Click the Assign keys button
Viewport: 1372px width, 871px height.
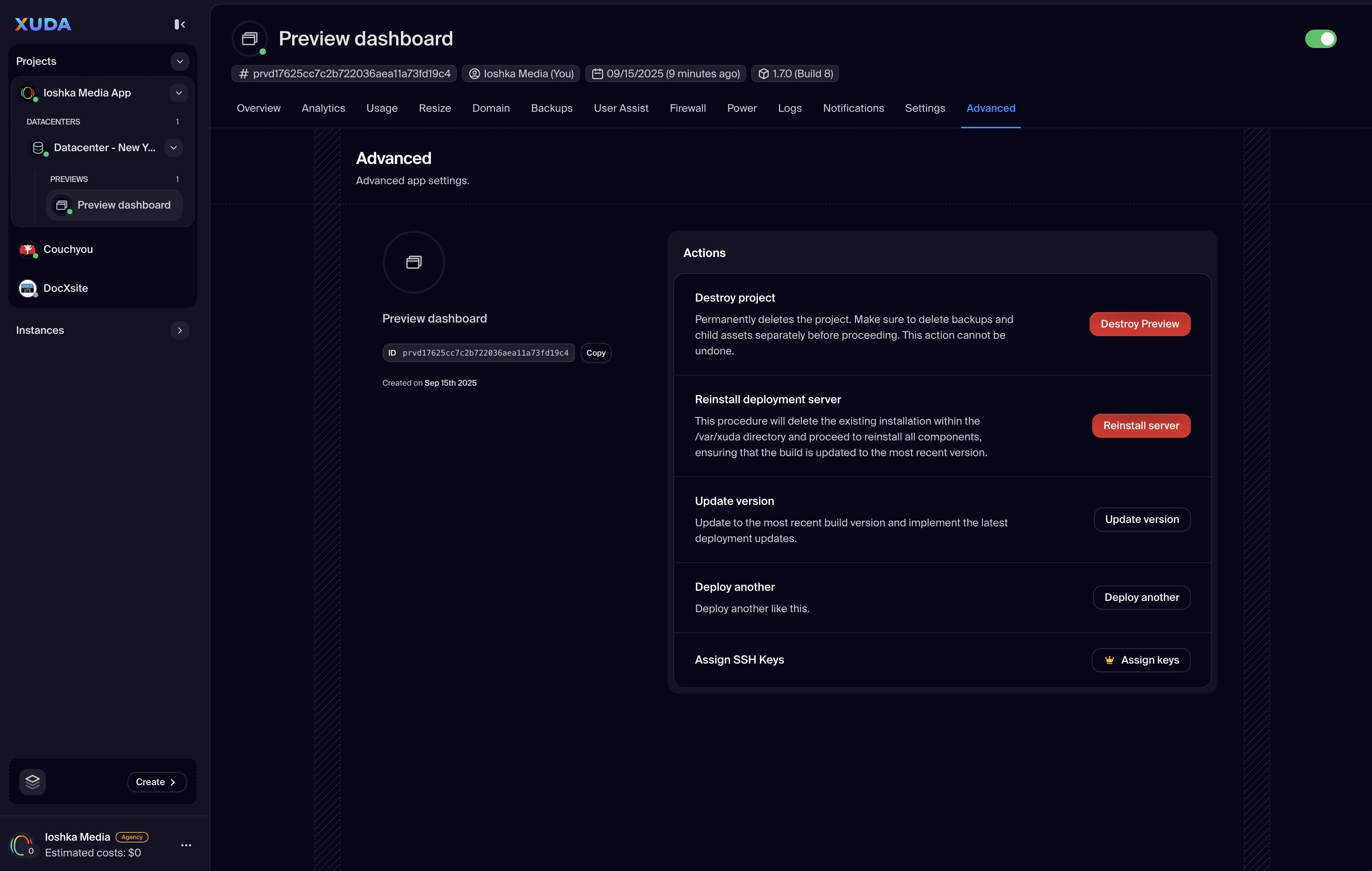[x=1141, y=660]
